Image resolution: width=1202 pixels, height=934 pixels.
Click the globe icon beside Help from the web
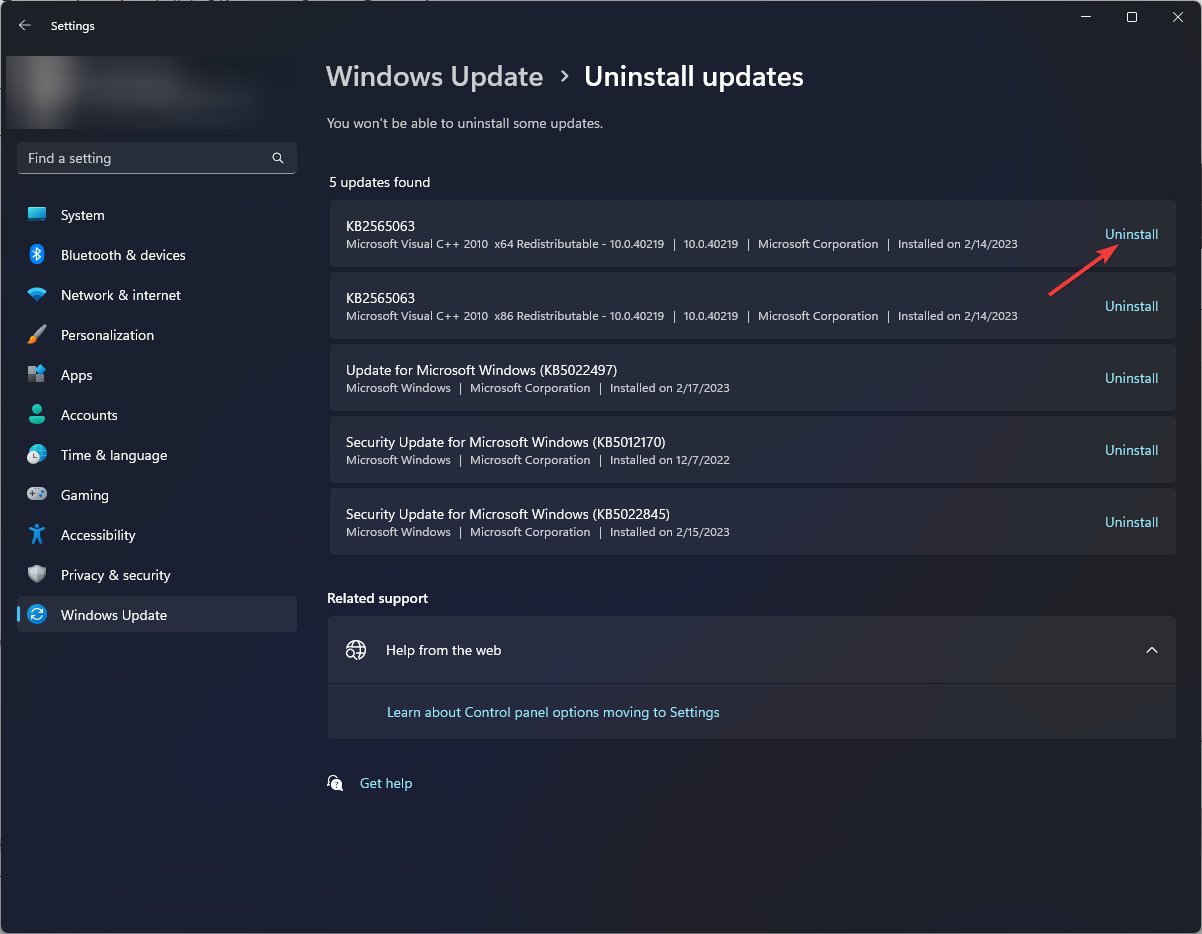point(356,650)
